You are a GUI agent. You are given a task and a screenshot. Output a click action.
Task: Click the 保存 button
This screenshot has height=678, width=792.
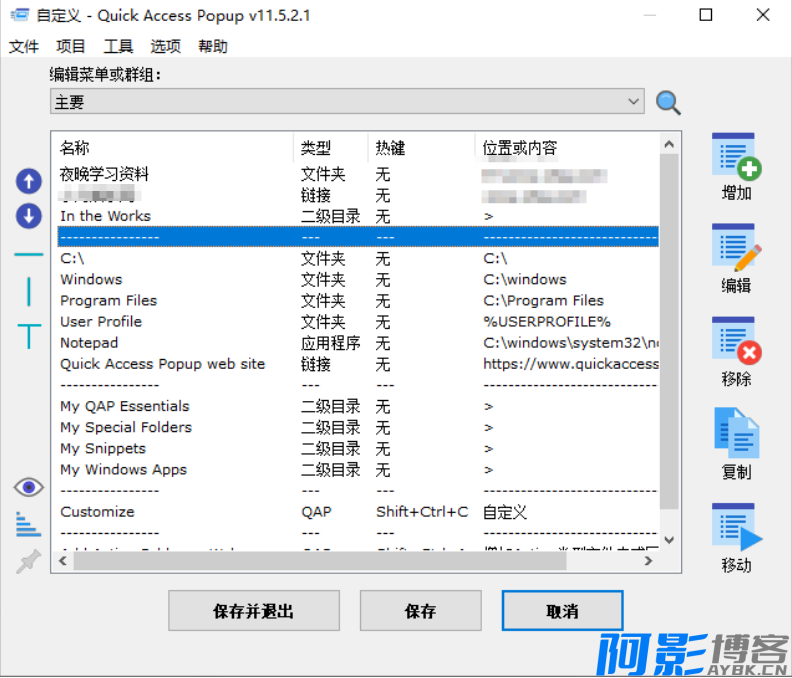[420, 611]
